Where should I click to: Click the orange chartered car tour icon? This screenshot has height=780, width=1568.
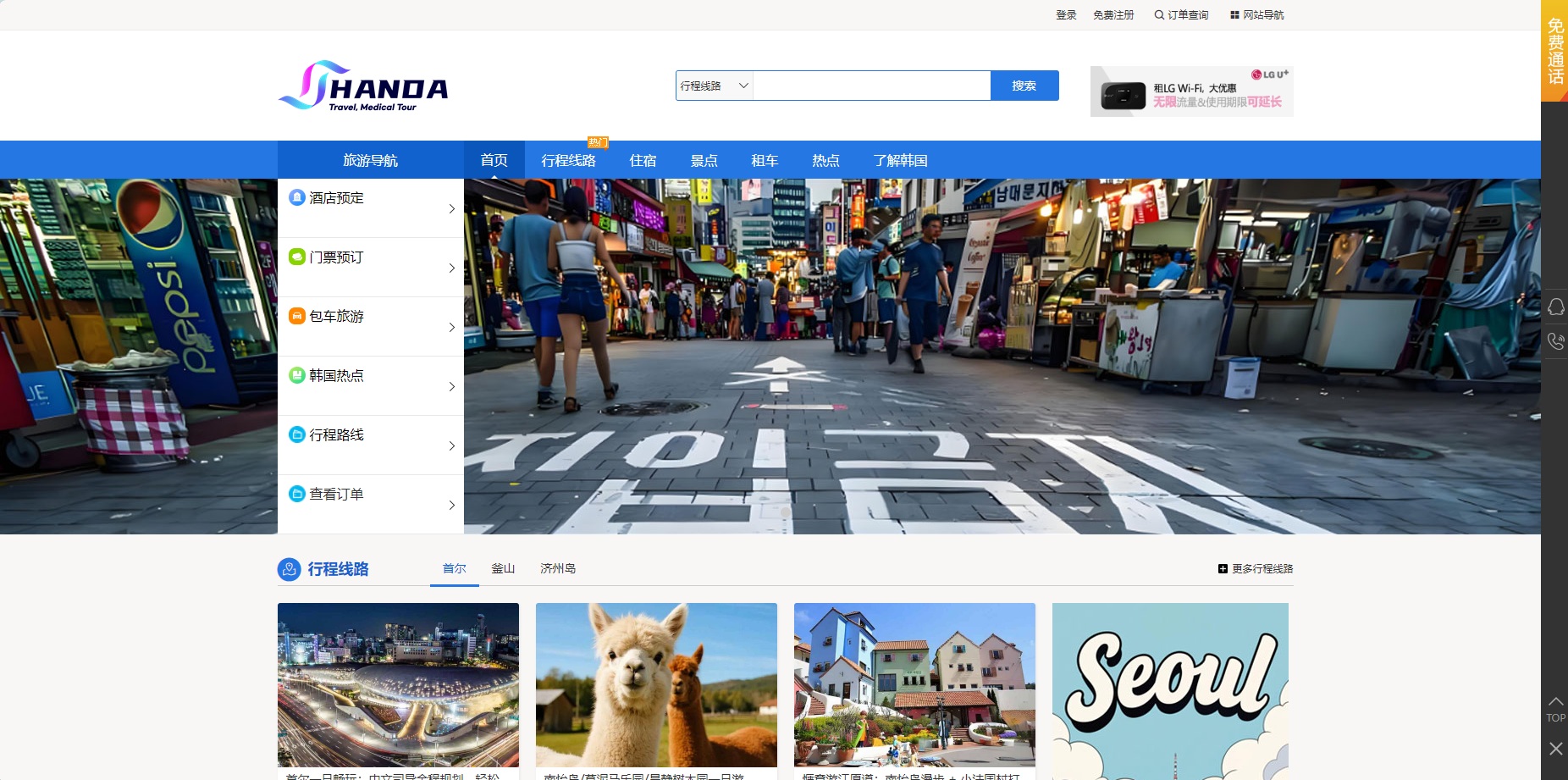(297, 316)
